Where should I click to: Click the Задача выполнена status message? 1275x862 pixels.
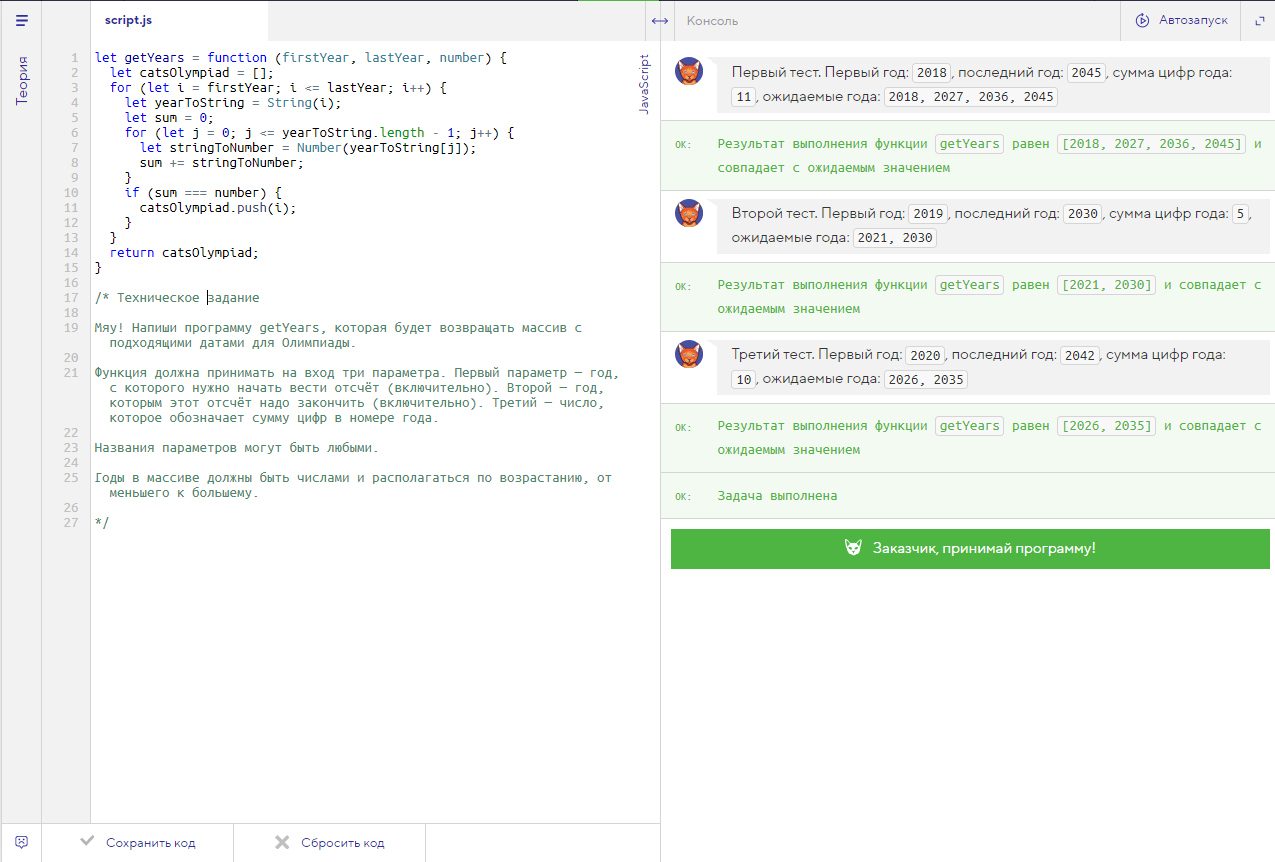[x=777, y=496]
